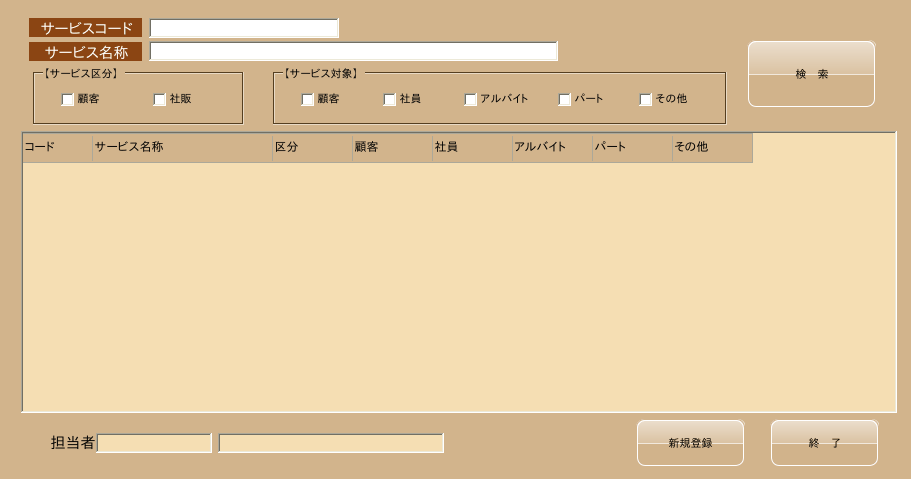Enable the パート checkbox
This screenshot has height=479, width=911.
click(x=564, y=99)
